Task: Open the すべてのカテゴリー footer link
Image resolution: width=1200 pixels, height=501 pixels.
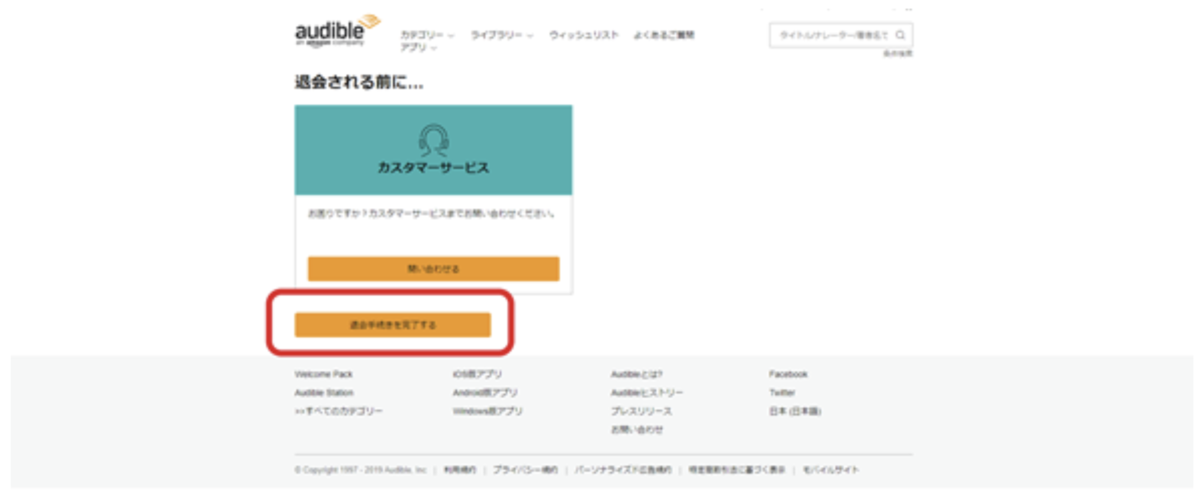Action: (339, 411)
